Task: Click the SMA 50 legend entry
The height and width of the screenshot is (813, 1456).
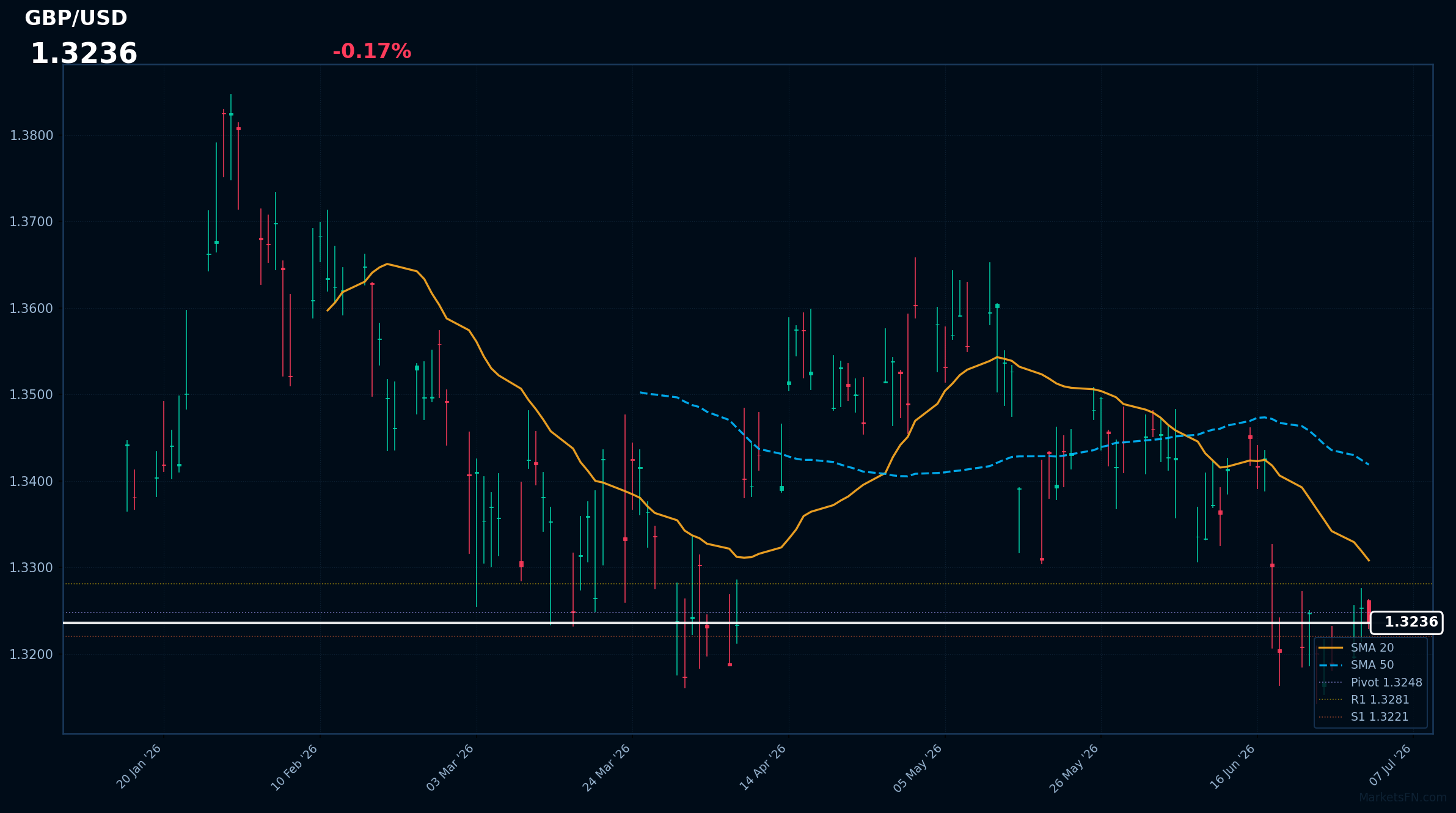Action: tap(1372, 664)
